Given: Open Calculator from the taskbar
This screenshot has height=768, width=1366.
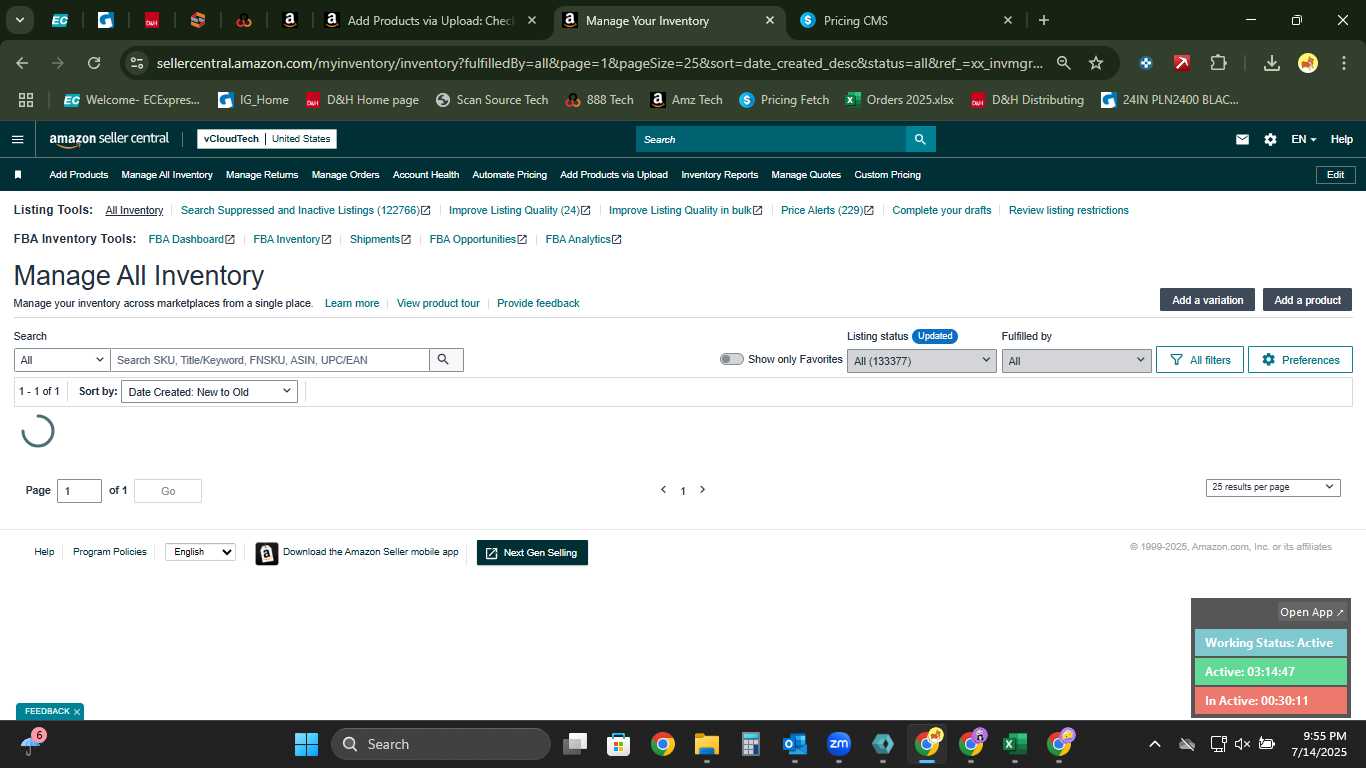Looking at the screenshot, I should (751, 744).
